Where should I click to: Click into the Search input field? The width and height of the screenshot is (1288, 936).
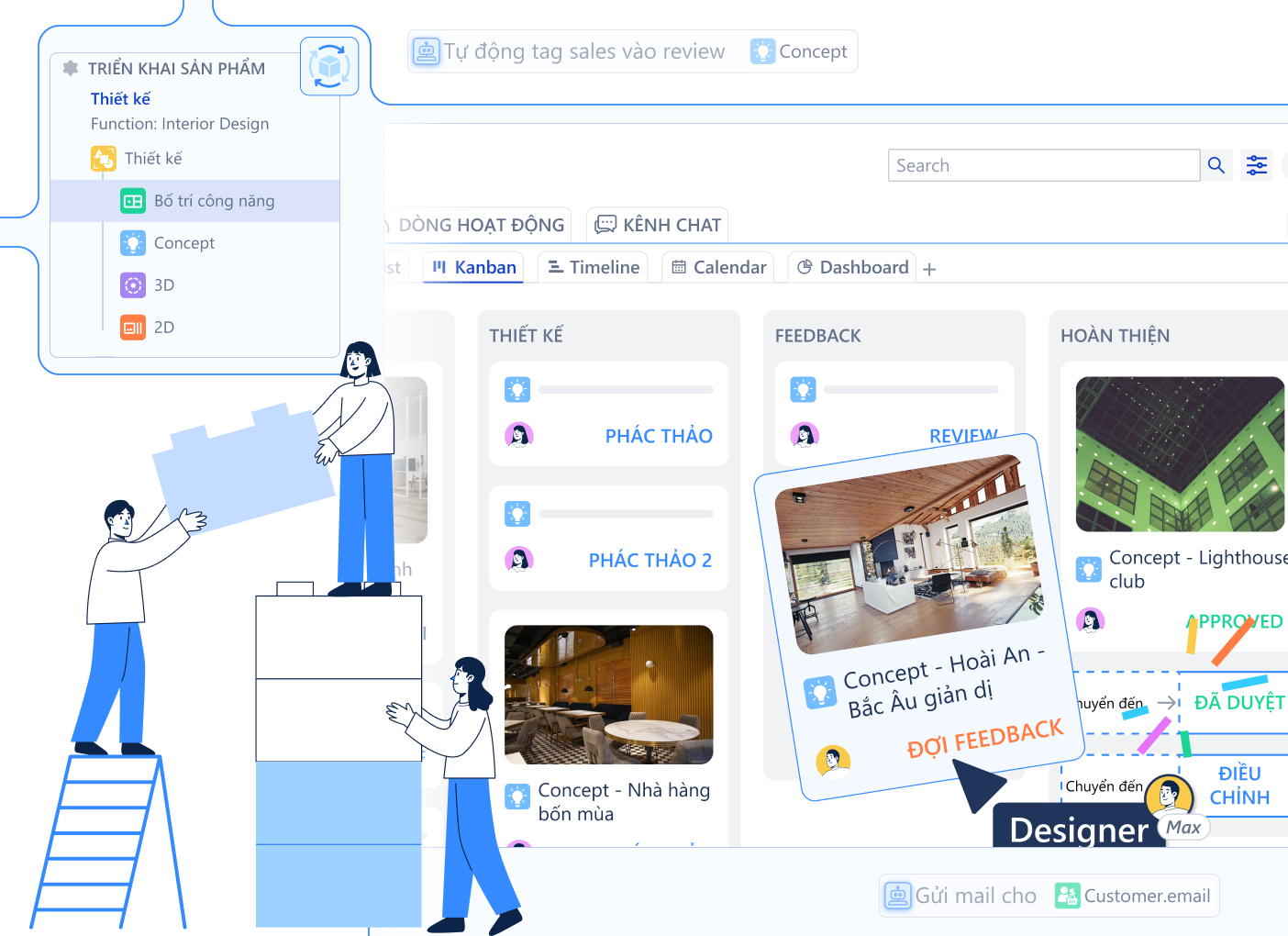pyautogui.click(x=1043, y=165)
